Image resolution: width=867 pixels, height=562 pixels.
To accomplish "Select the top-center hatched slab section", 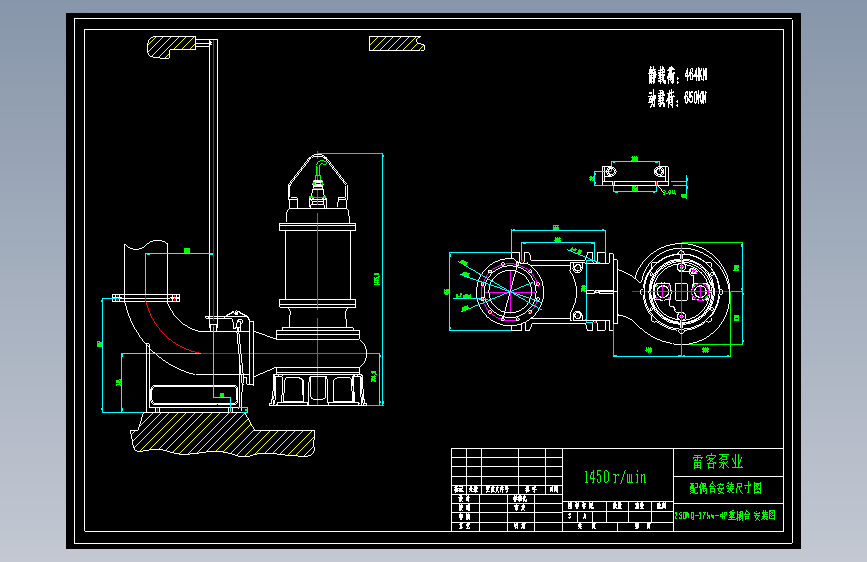I will [396, 44].
